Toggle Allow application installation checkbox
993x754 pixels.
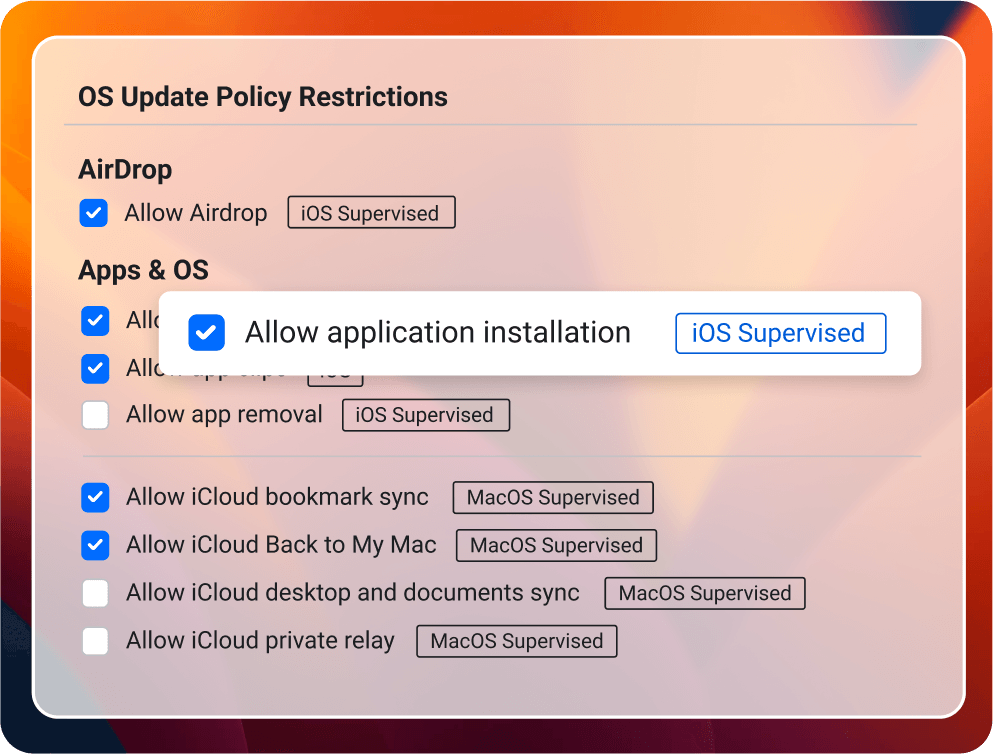click(206, 332)
